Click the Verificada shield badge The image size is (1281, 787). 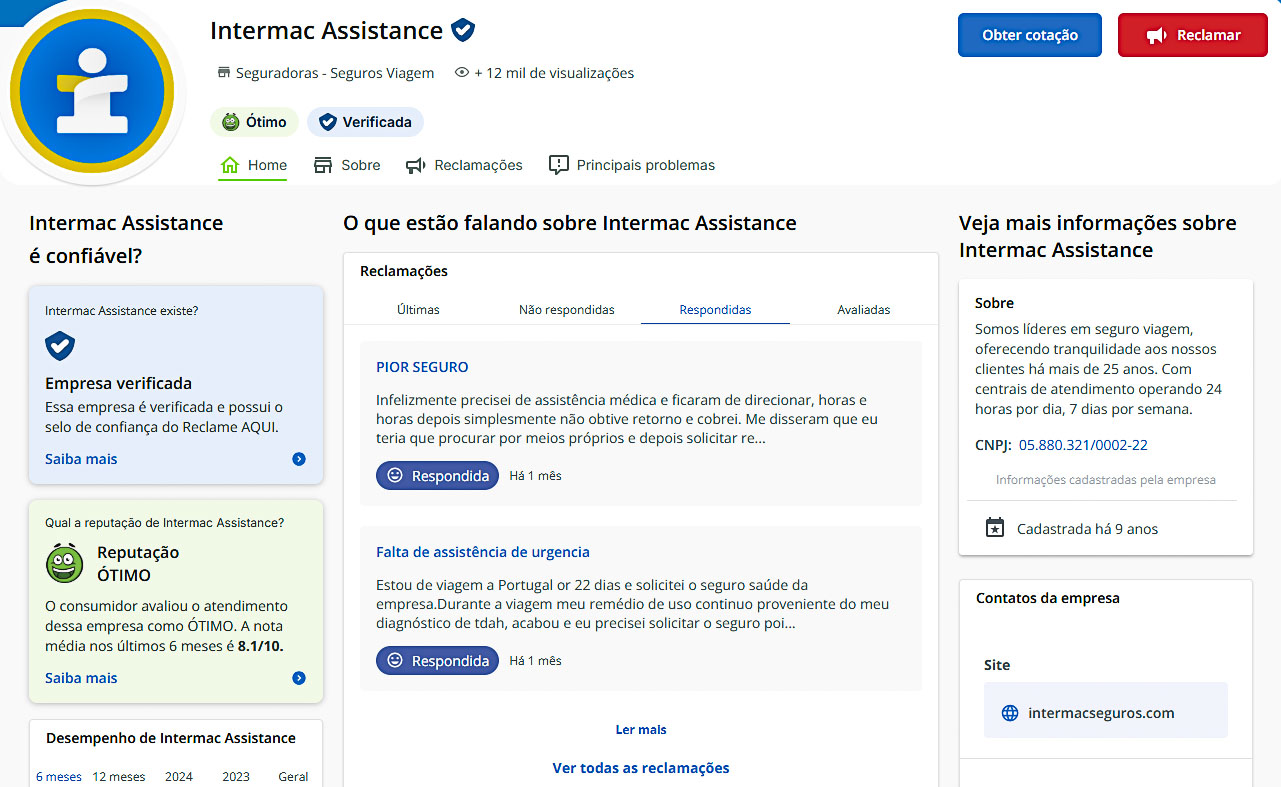pos(365,122)
